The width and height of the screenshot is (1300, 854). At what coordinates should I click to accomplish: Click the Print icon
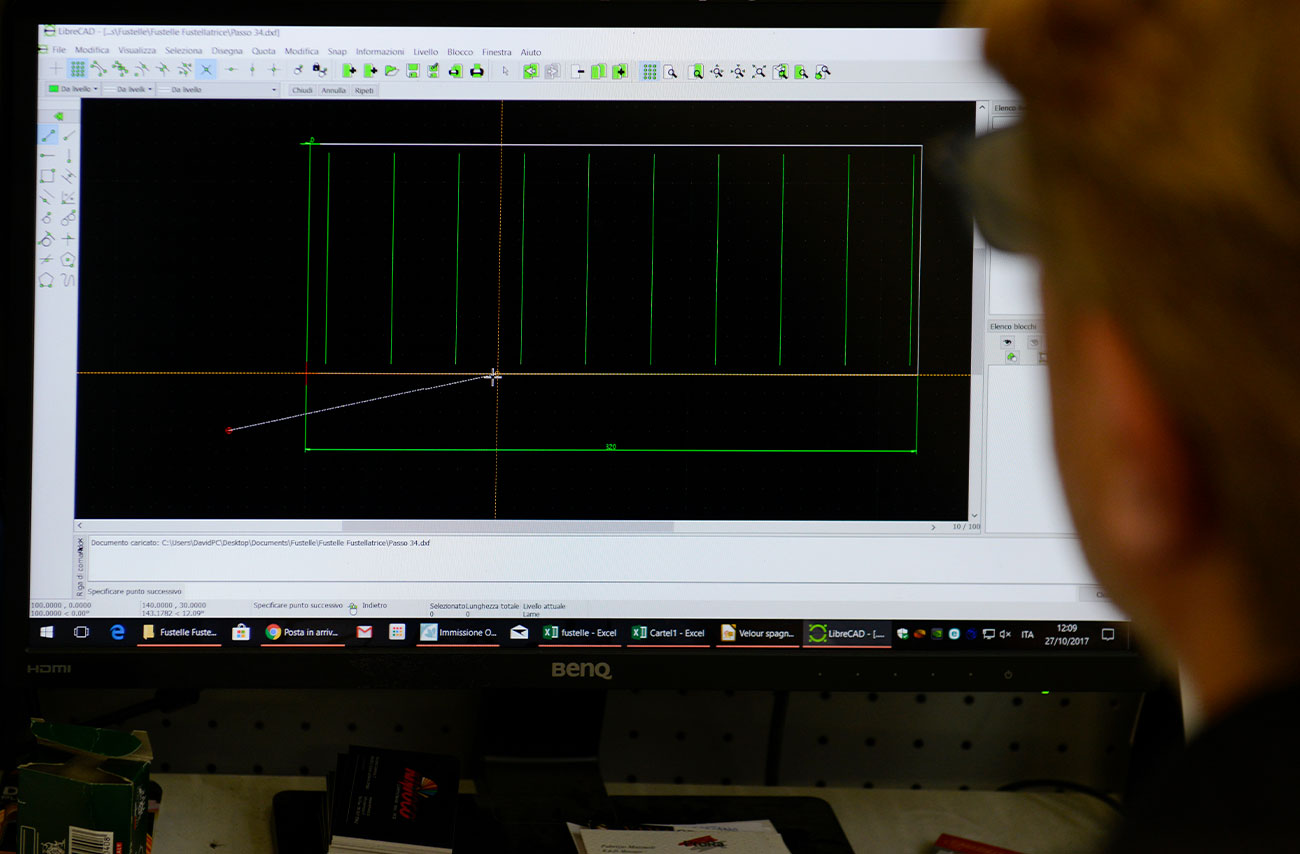pos(477,71)
